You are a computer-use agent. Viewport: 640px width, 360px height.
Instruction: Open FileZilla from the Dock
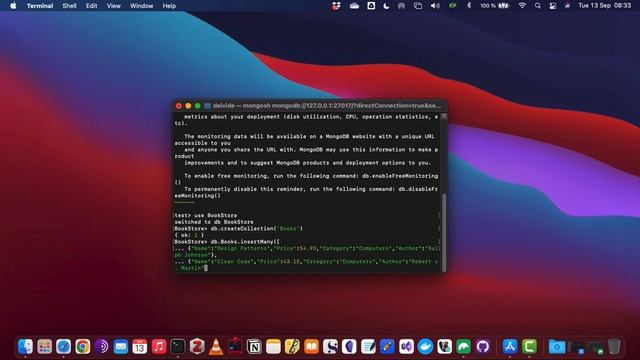(197, 347)
